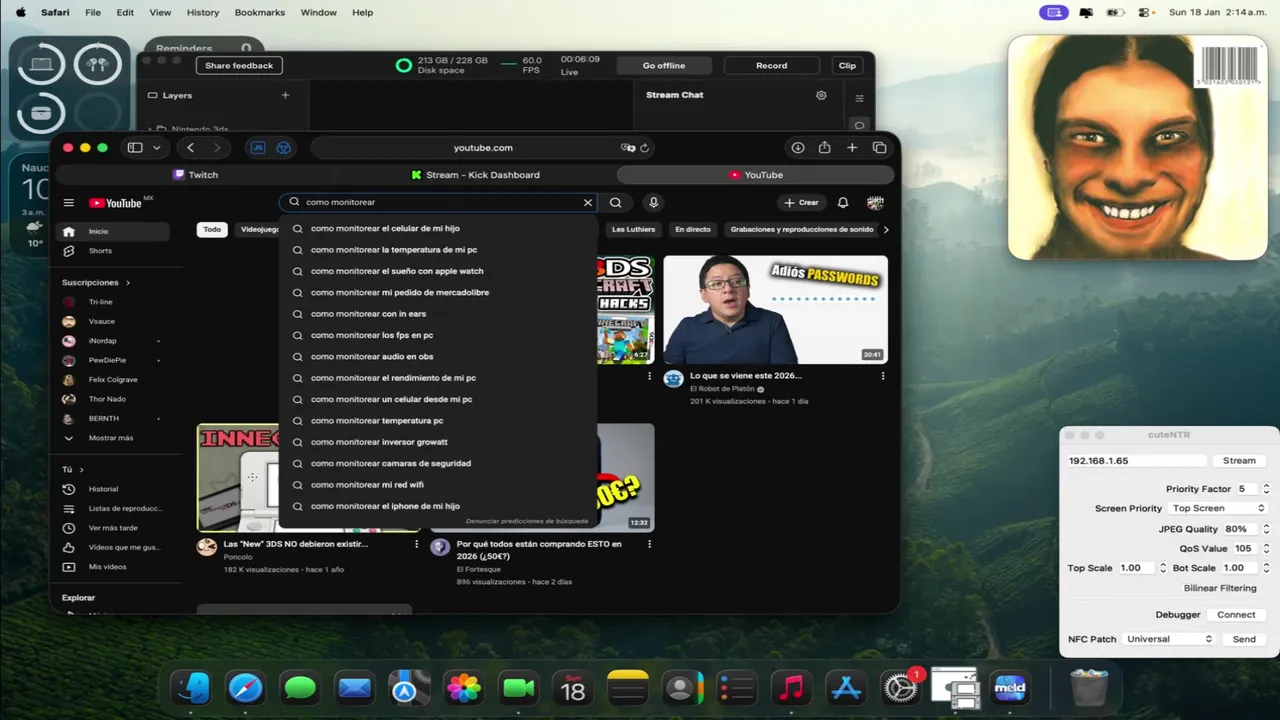Click Send next to NFC Patch

[1244, 639]
